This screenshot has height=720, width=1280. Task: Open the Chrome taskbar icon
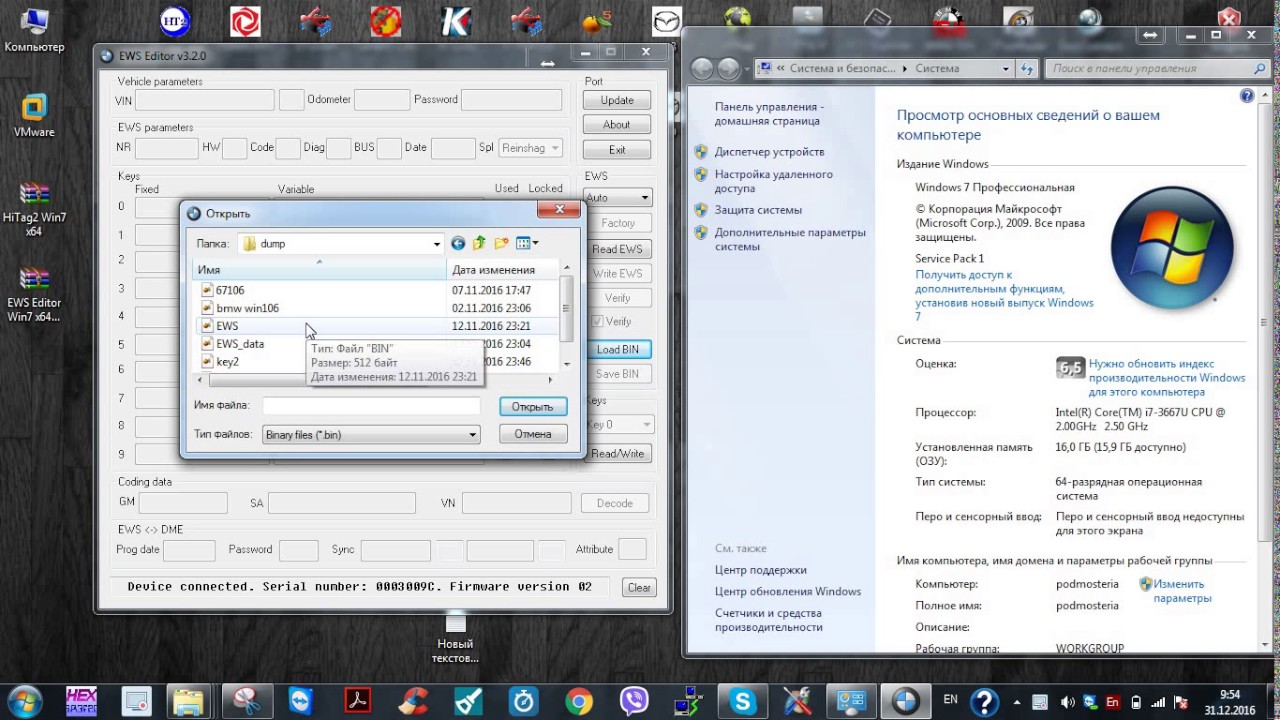[x=578, y=702]
